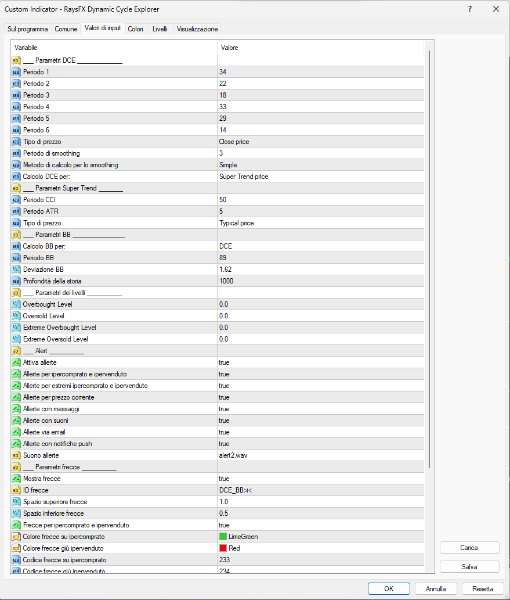Click the icon beside Periodo 6 row
This screenshot has width=510, height=600.
coord(16,130)
